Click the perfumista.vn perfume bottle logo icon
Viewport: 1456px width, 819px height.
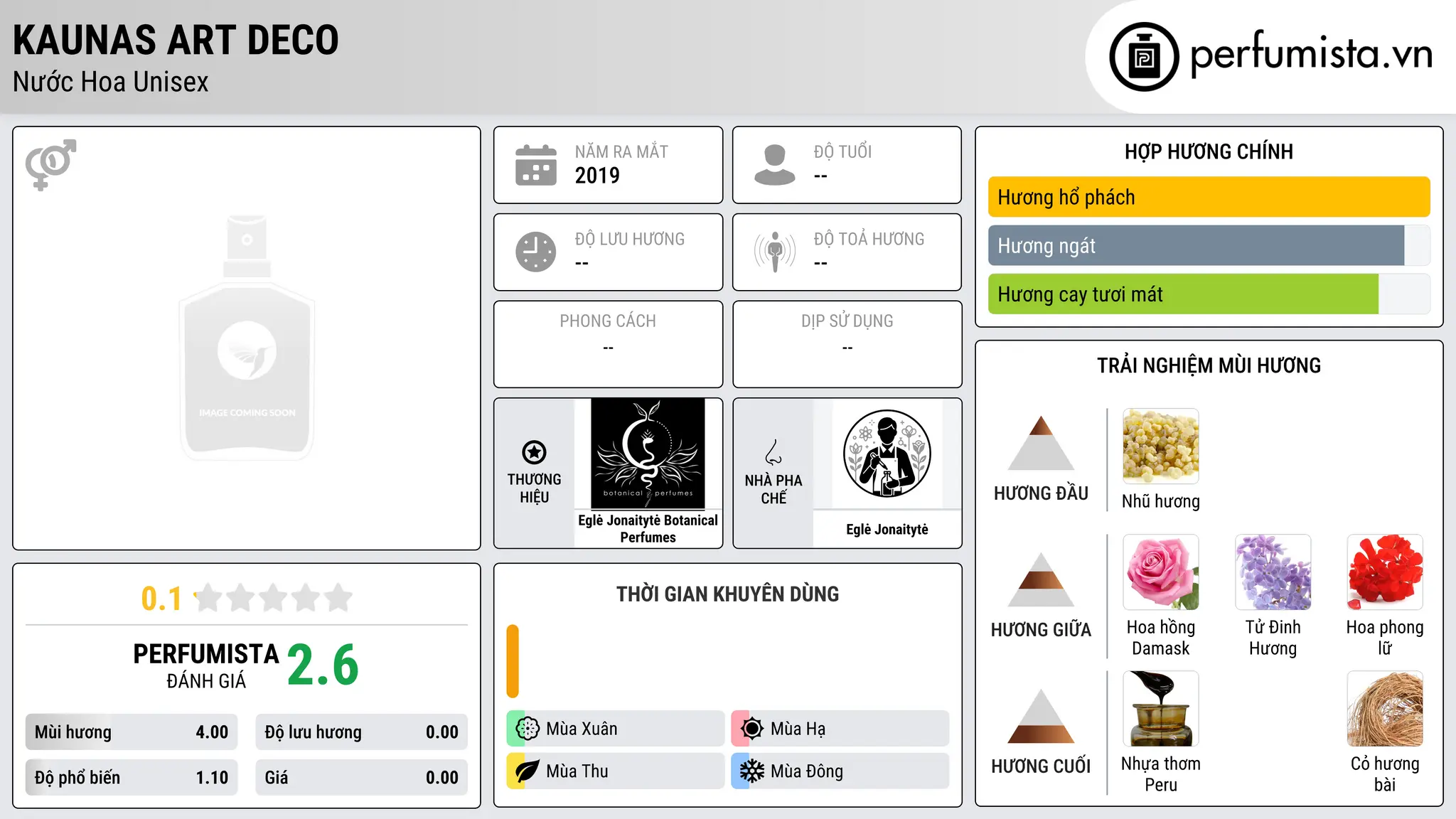pos(1144,57)
